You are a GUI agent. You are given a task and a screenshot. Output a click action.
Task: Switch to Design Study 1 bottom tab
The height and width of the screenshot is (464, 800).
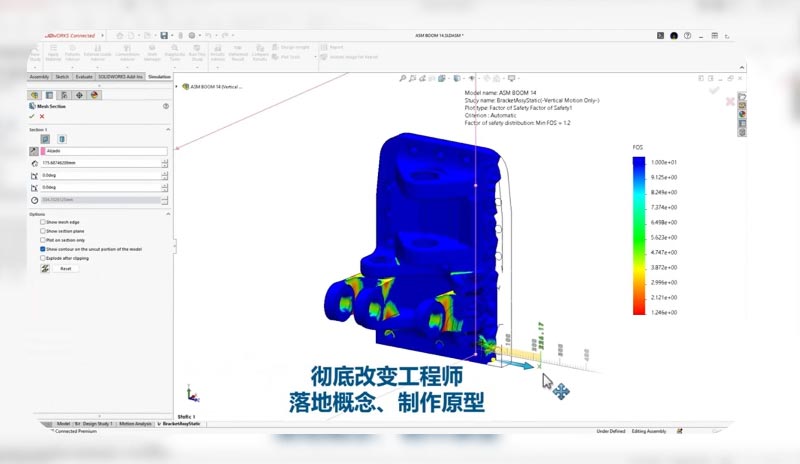94,424
